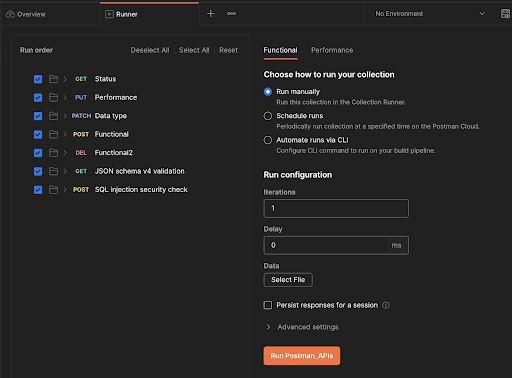Uncheck the Status request checkbox
Image resolution: width=512 pixels, height=378 pixels.
click(x=38, y=79)
